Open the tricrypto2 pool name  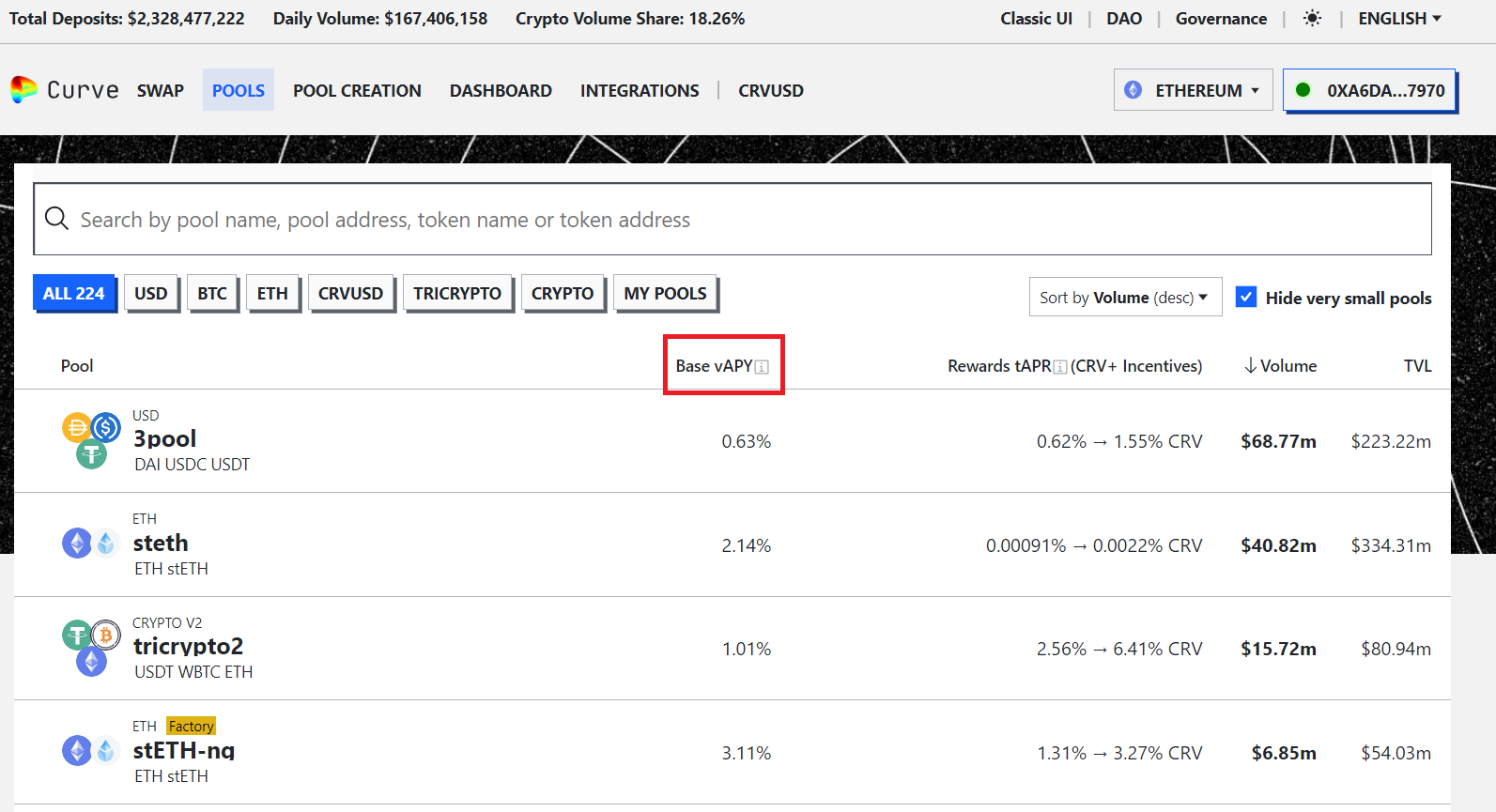tap(188, 646)
